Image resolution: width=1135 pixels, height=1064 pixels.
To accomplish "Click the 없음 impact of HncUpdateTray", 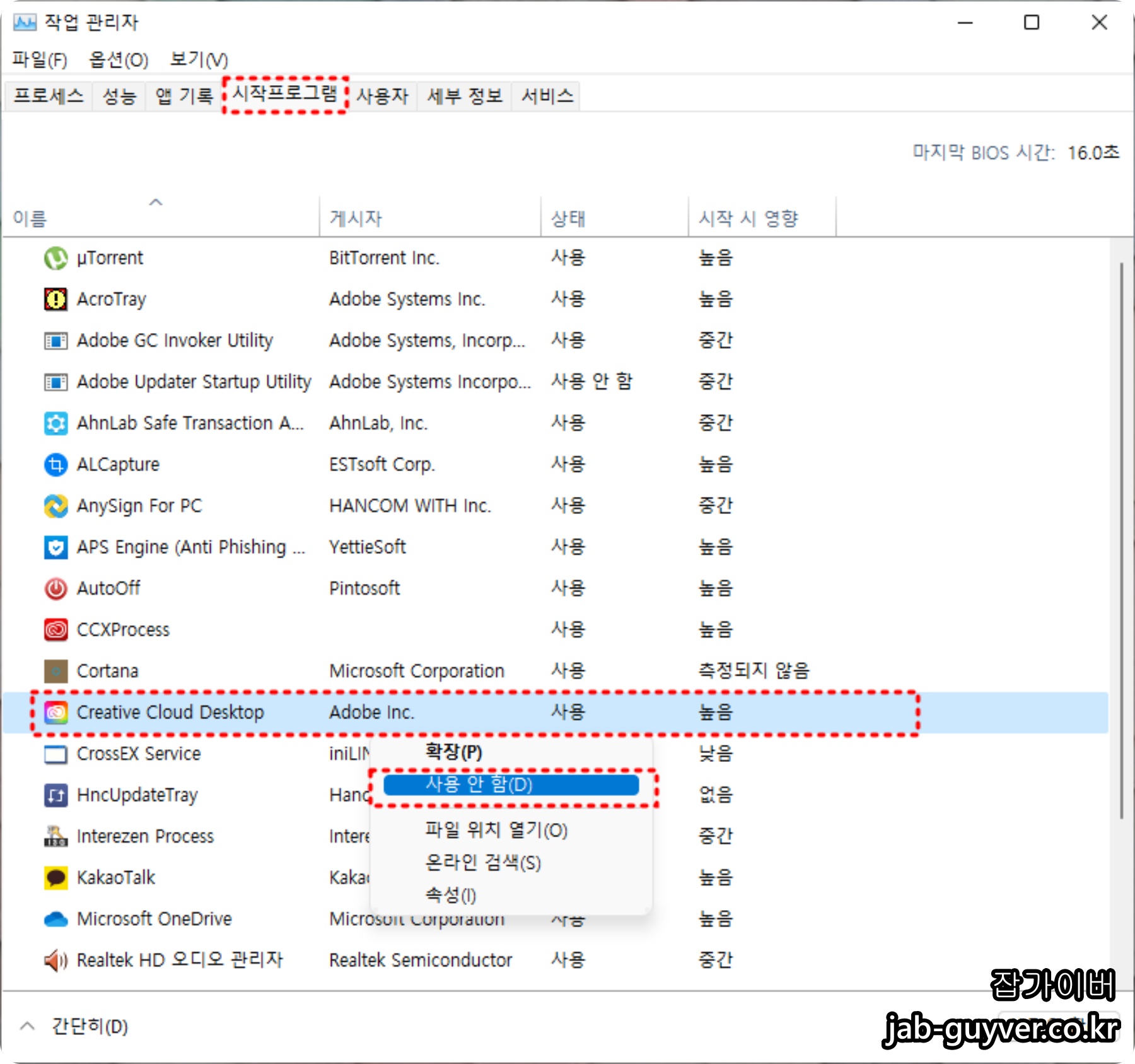I will tap(716, 795).
